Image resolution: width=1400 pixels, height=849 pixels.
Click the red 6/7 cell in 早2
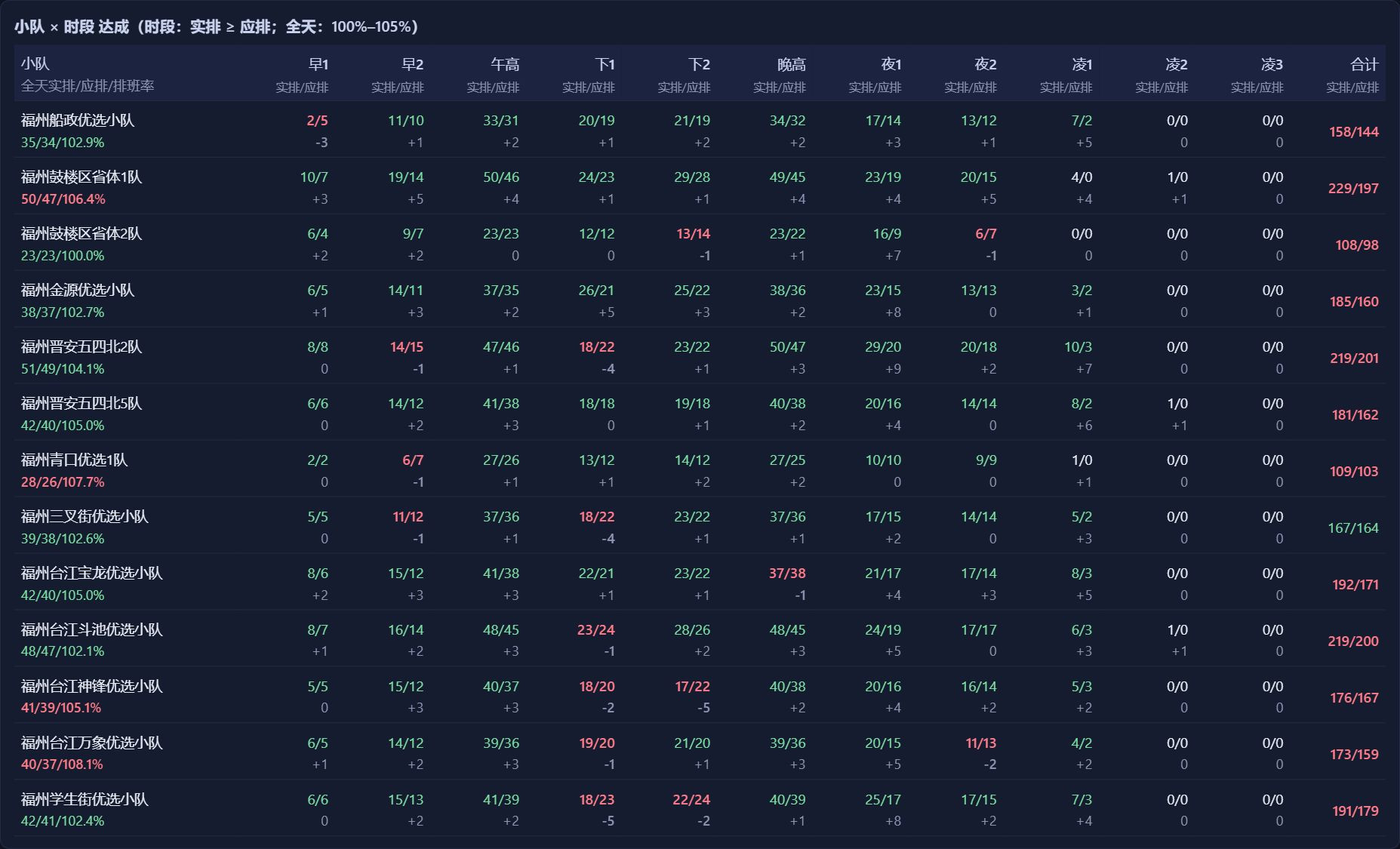413,460
